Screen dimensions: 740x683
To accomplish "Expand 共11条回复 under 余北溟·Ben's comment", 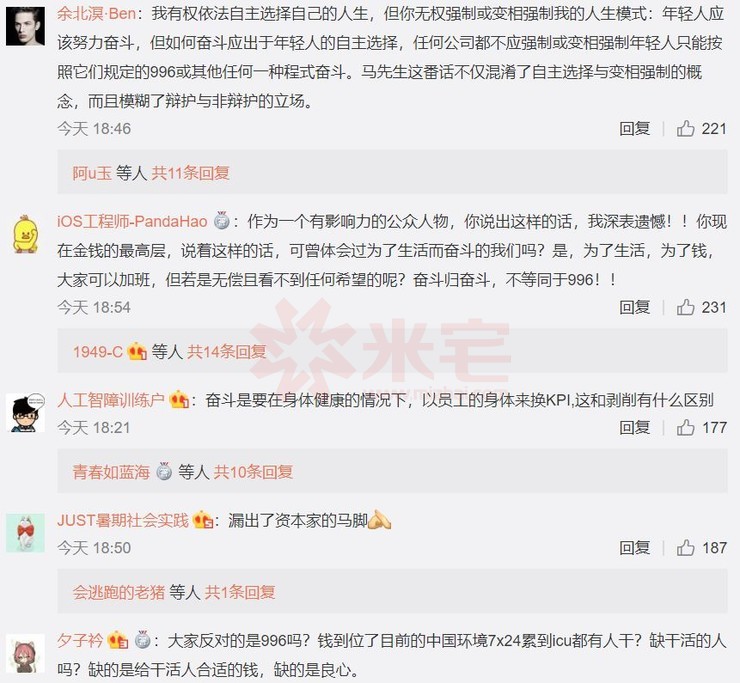I will pos(190,173).
